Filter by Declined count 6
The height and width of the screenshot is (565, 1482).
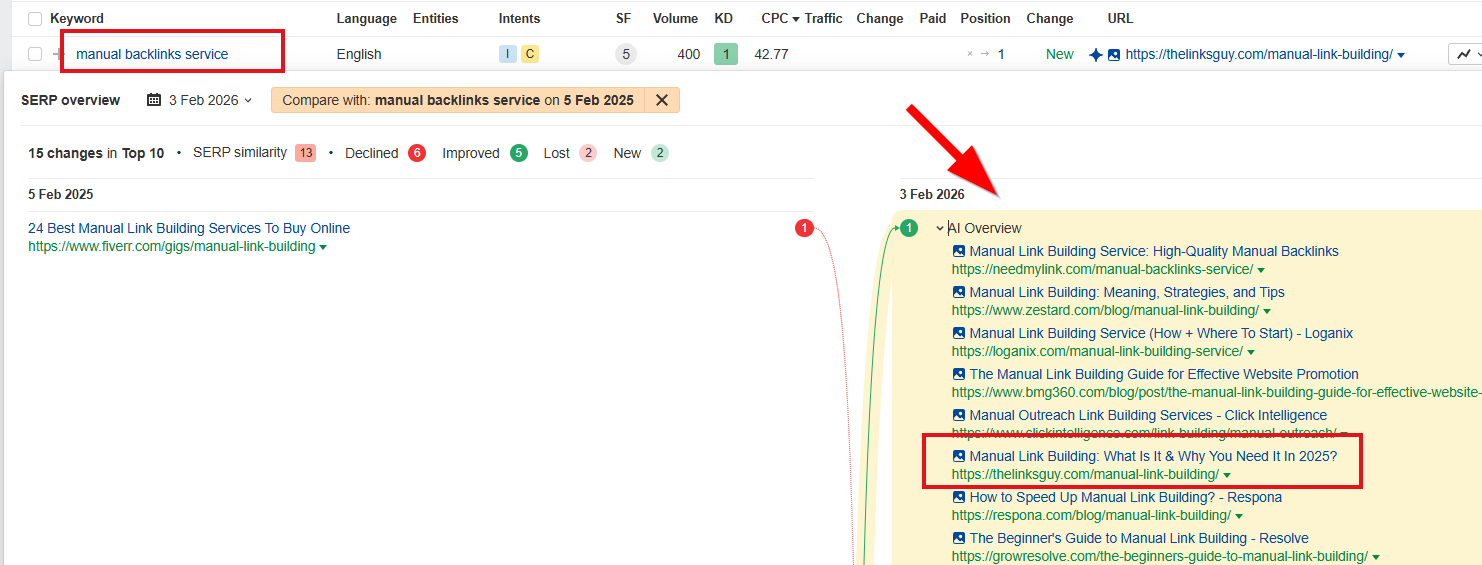[x=417, y=153]
